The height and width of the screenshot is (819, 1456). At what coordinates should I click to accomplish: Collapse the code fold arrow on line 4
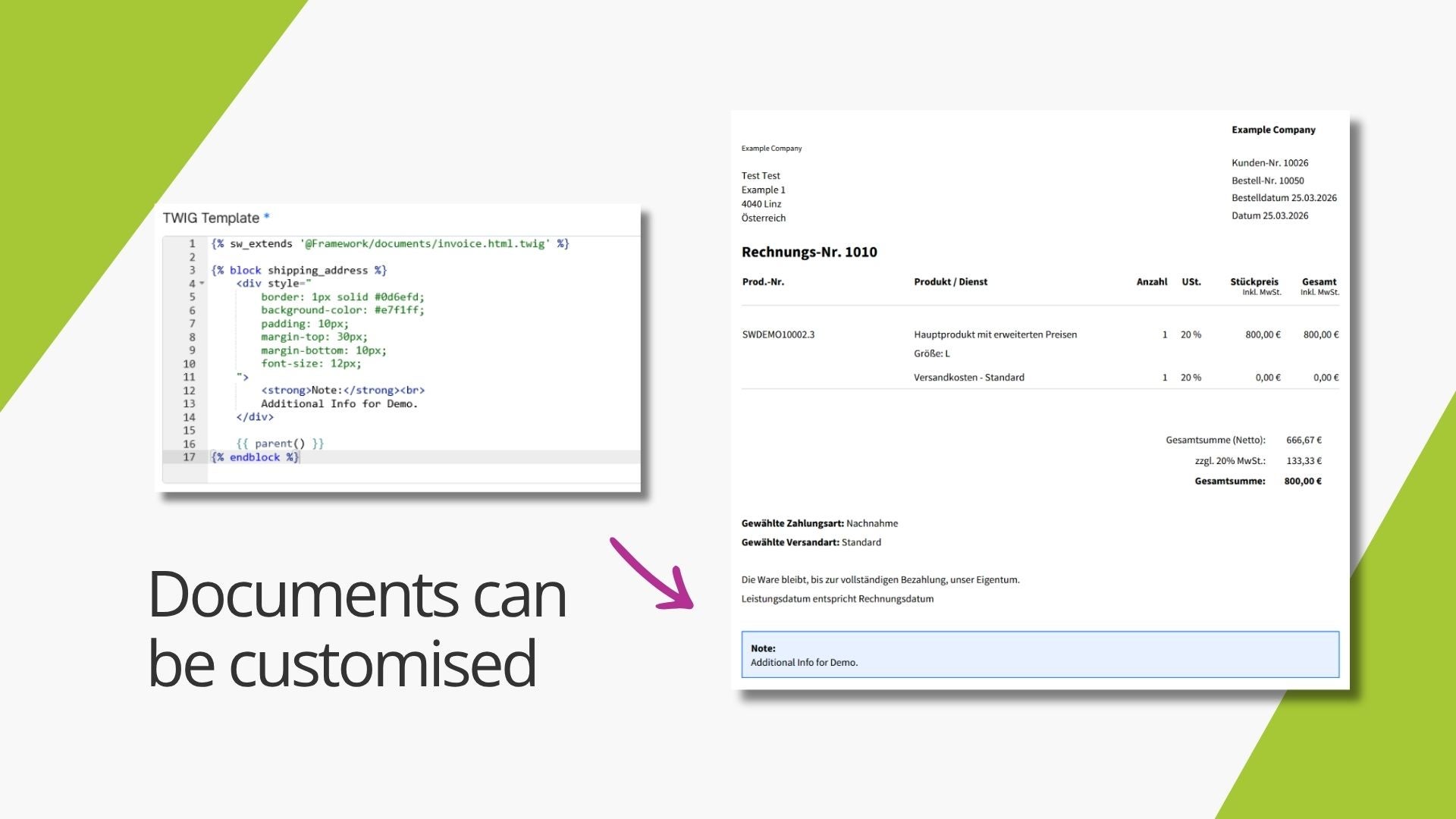(202, 284)
